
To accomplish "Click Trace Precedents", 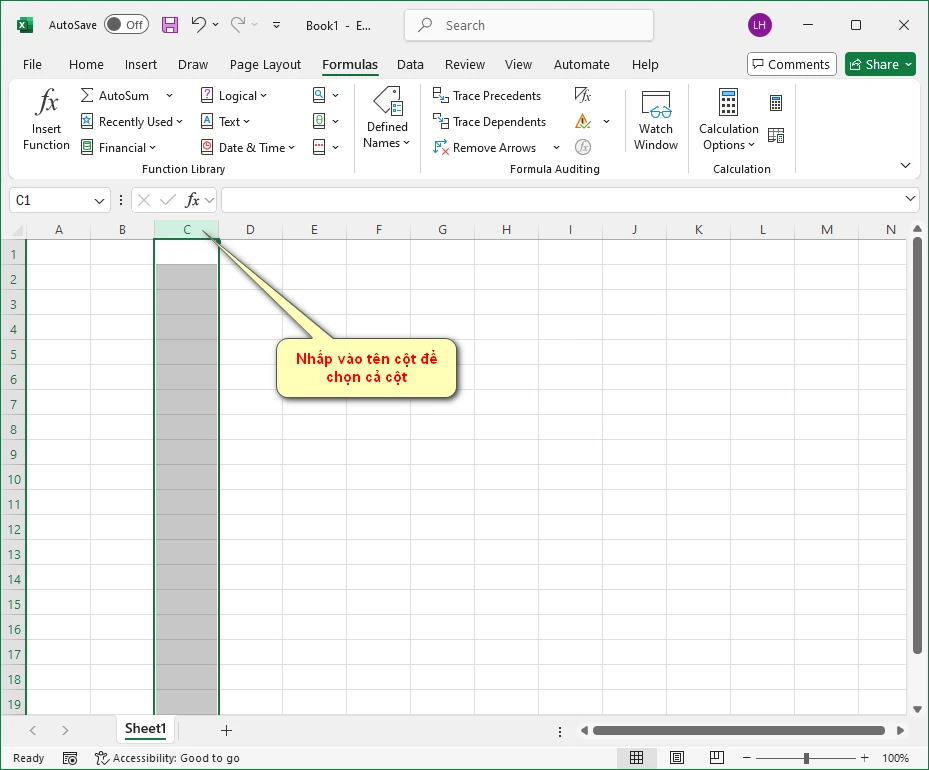I will point(488,95).
